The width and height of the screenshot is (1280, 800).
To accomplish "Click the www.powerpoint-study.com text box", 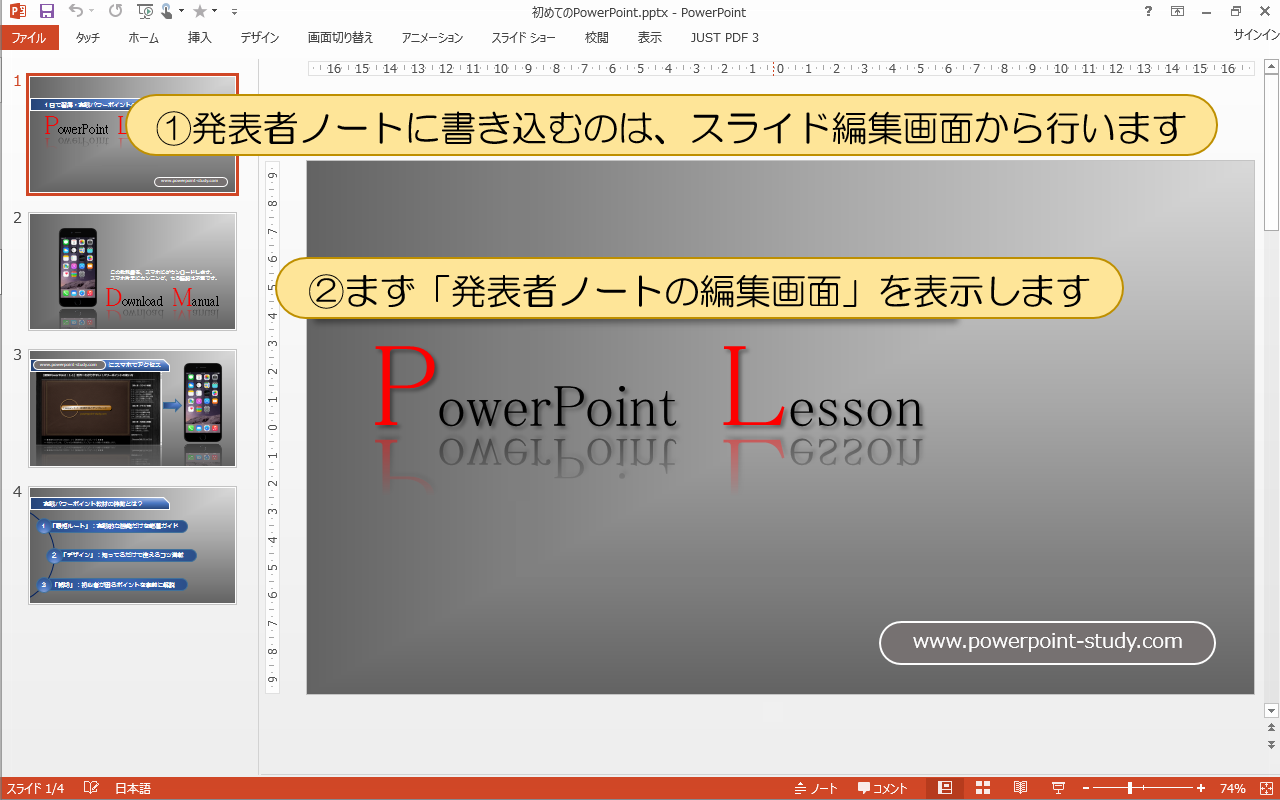I will click(x=1047, y=642).
